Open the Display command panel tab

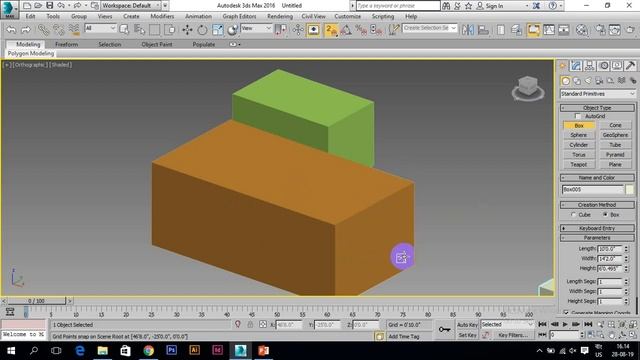[x=617, y=66]
